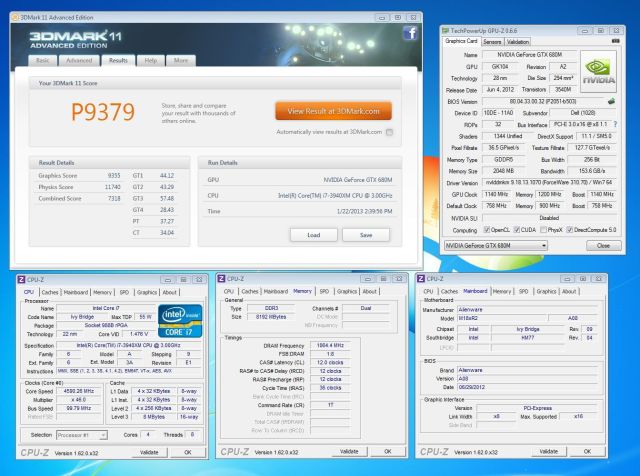The height and width of the screenshot is (476, 640).
Task: Click the Combined Score value 7318
Action: tap(114, 198)
